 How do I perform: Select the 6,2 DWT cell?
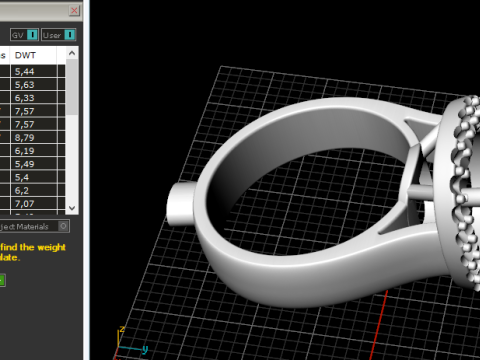pos(34,191)
